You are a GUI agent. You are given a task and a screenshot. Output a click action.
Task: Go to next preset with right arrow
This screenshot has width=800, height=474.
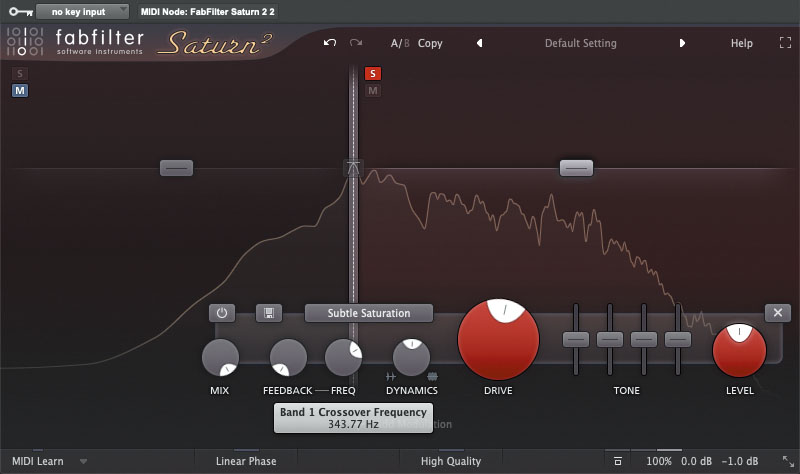point(682,43)
